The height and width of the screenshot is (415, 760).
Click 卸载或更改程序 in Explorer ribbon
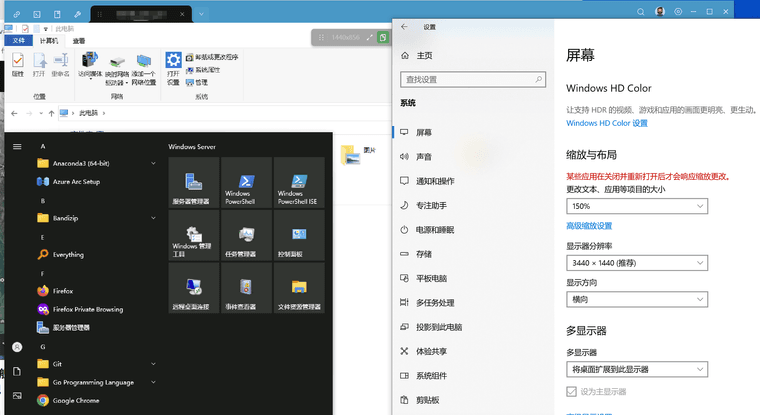(212, 57)
